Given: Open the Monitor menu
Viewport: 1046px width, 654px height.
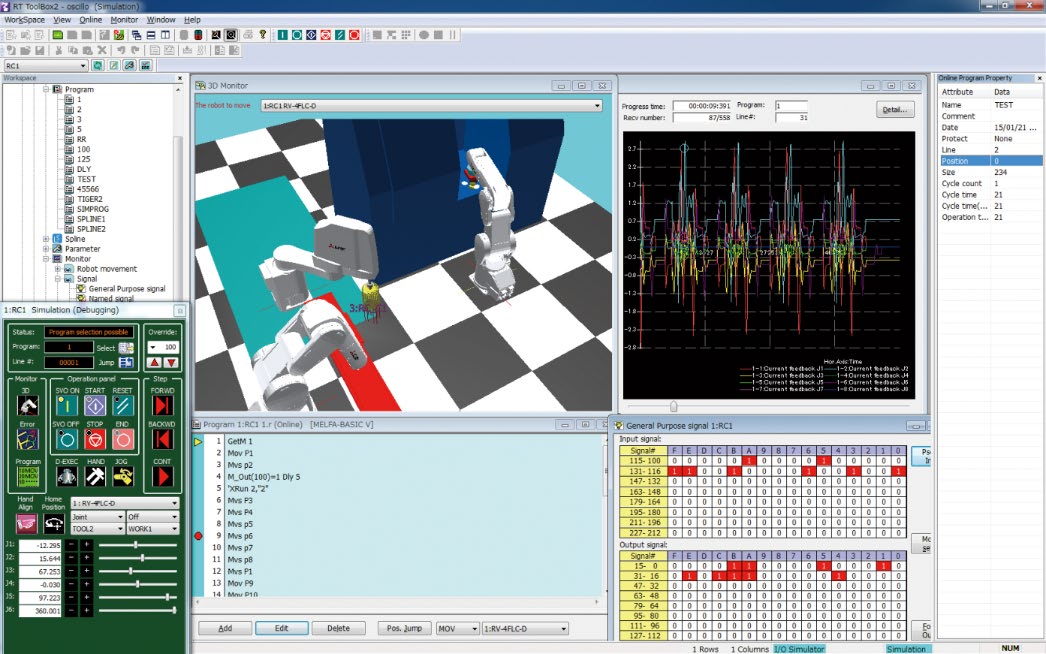Looking at the screenshot, I should [124, 20].
